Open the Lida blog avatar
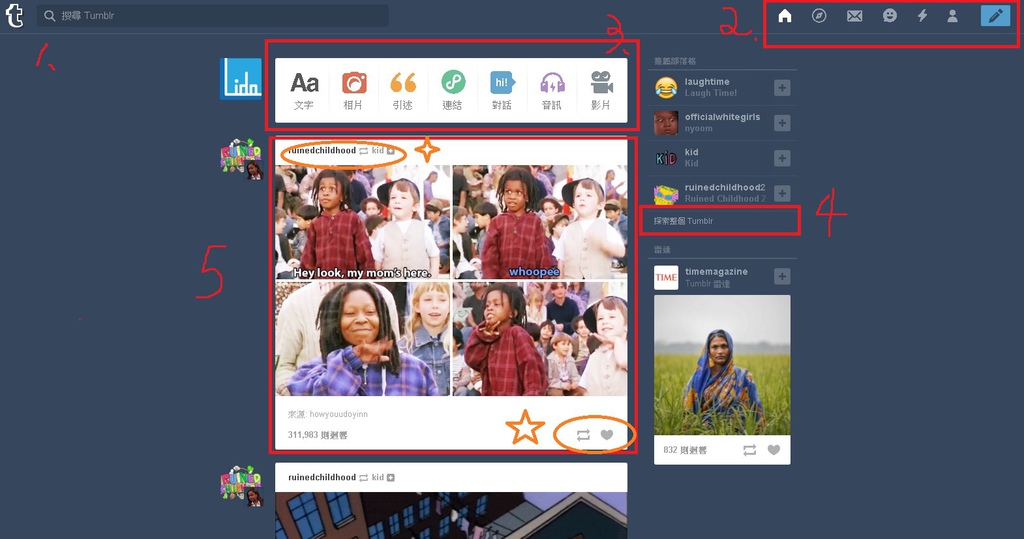Image resolution: width=1024 pixels, height=539 pixels. pyautogui.click(x=241, y=78)
